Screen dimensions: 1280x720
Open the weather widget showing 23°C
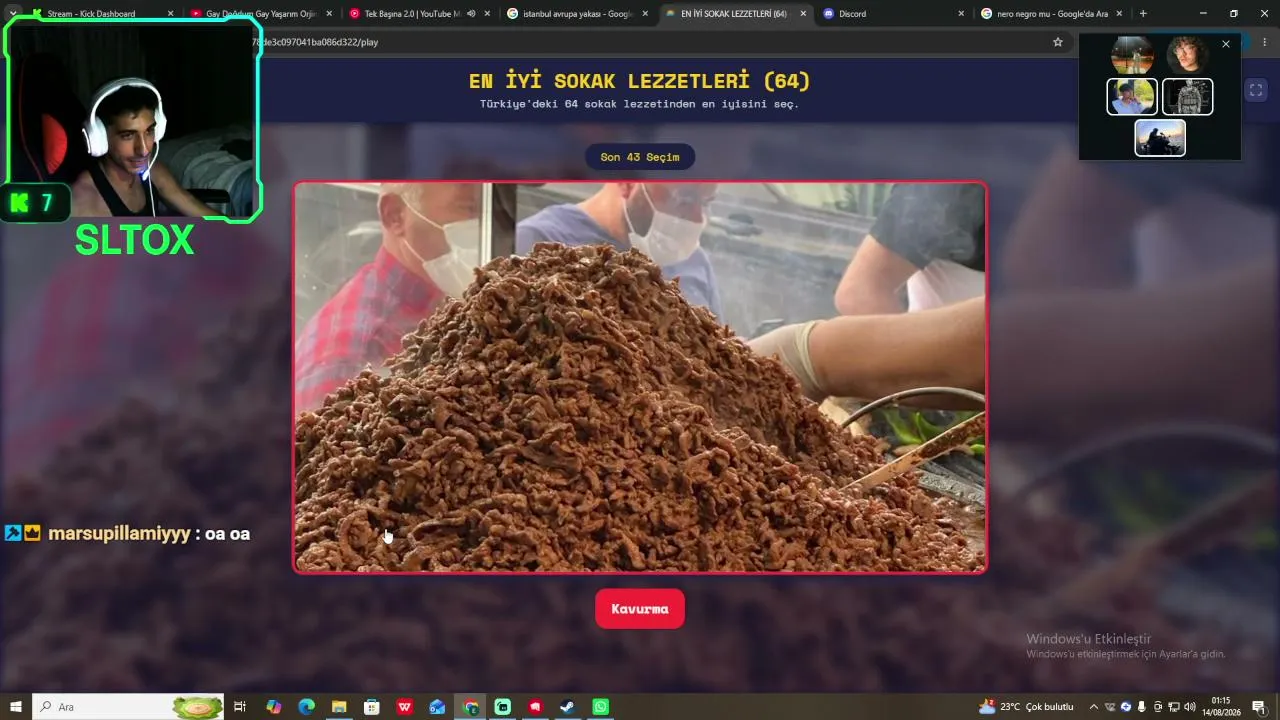coord(1026,707)
